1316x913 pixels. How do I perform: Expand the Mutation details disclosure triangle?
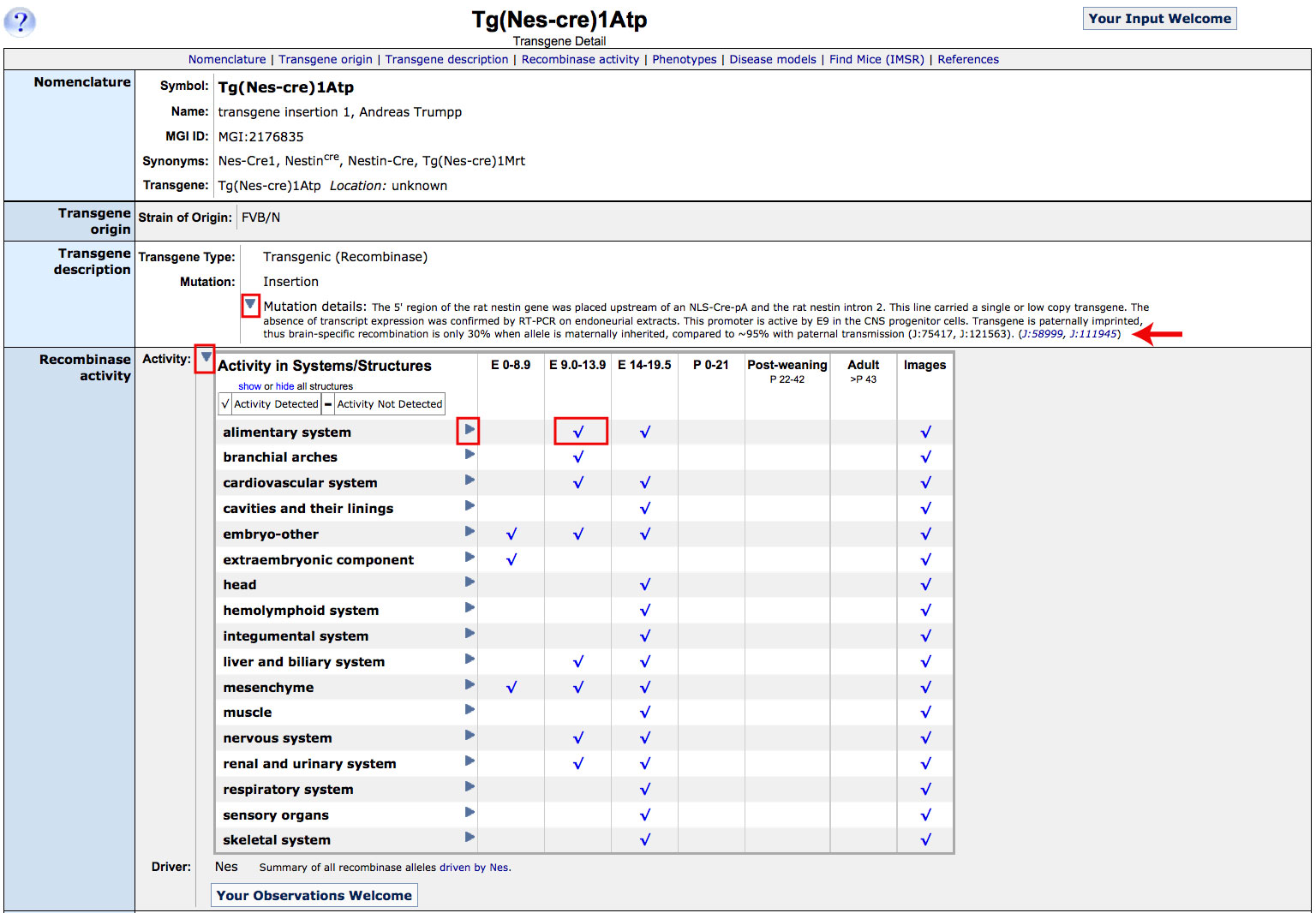[x=249, y=305]
